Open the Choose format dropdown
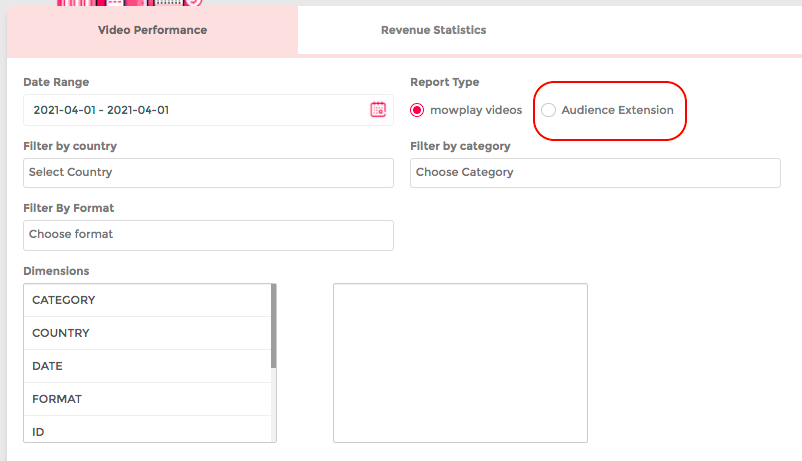This screenshot has height=461, width=802. [208, 234]
